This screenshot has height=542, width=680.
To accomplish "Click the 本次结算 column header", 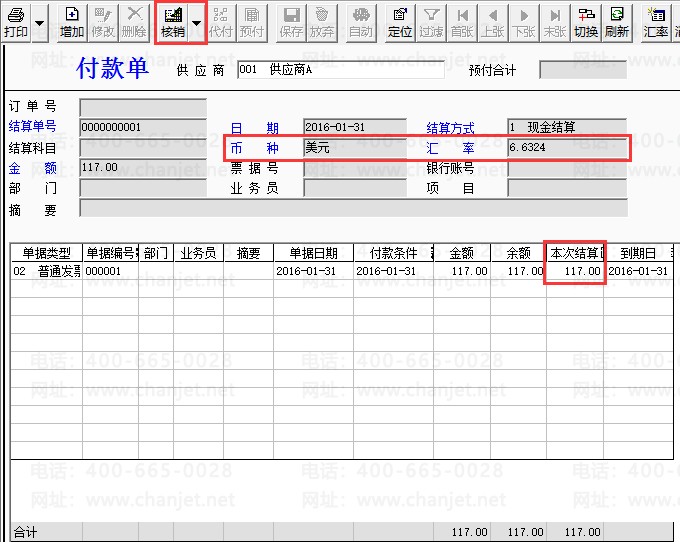I will point(575,253).
